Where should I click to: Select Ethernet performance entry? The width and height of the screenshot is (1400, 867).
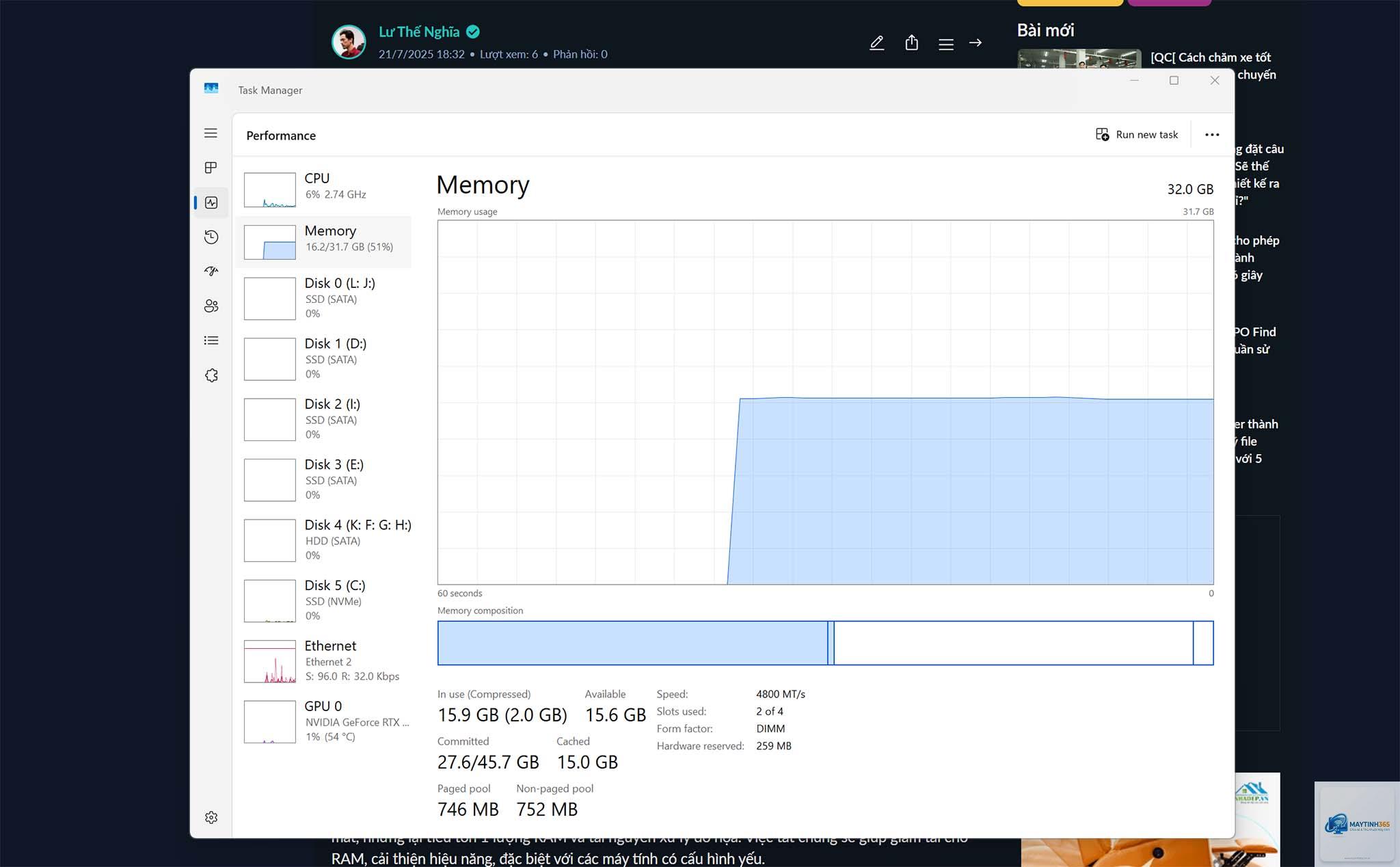pos(323,661)
